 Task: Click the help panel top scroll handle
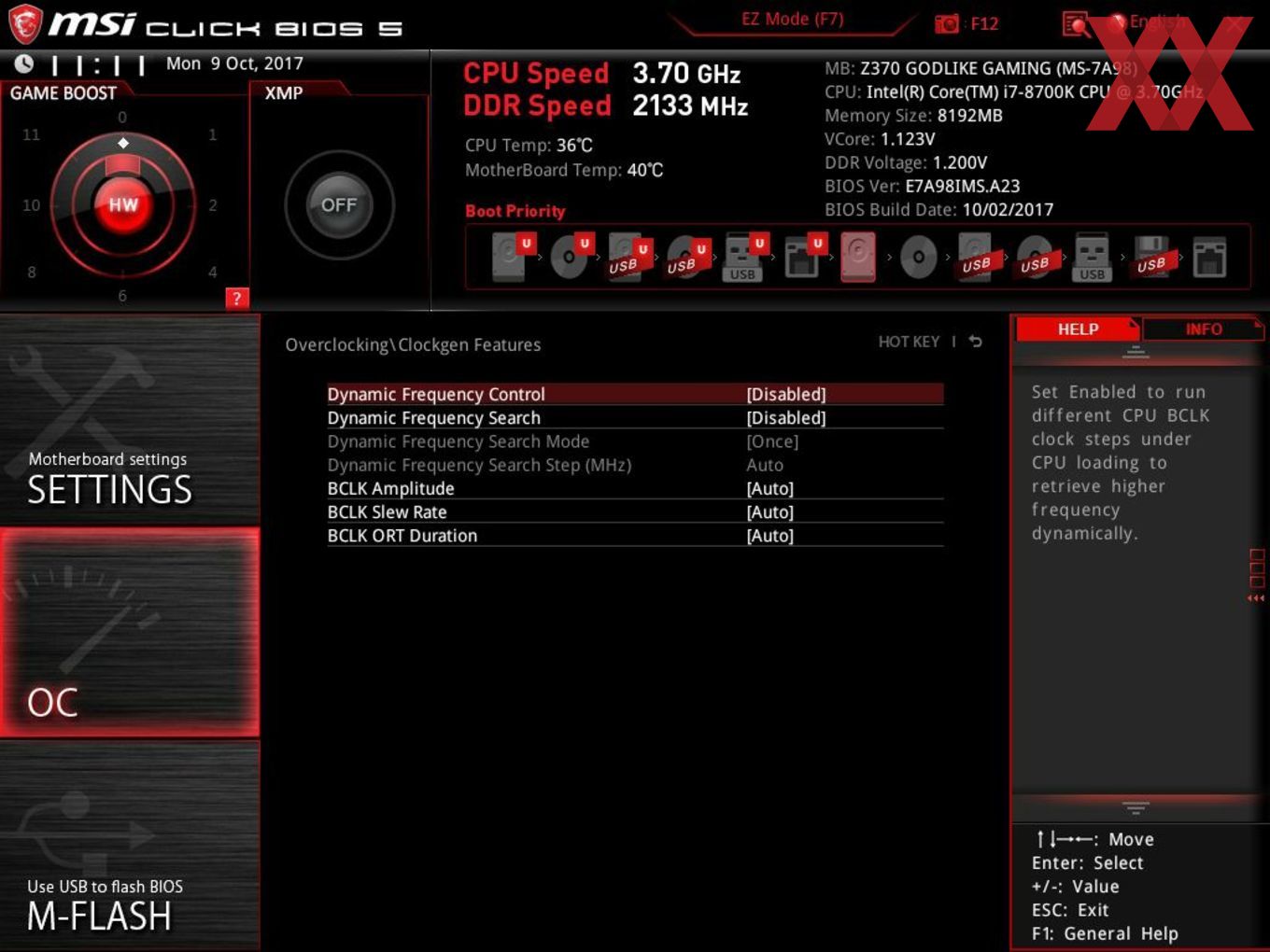[x=1136, y=352]
